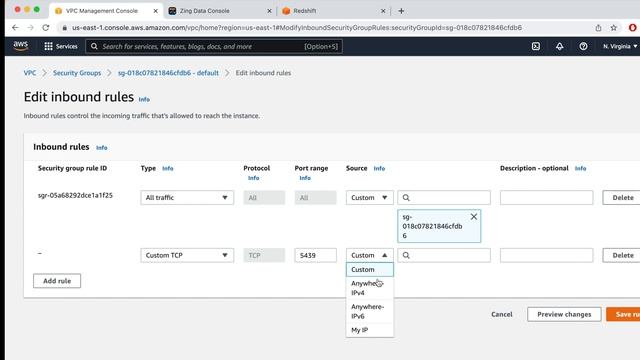Close the Zing Data Console tab
640x360 pixels.
pyautogui.click(x=269, y=11)
